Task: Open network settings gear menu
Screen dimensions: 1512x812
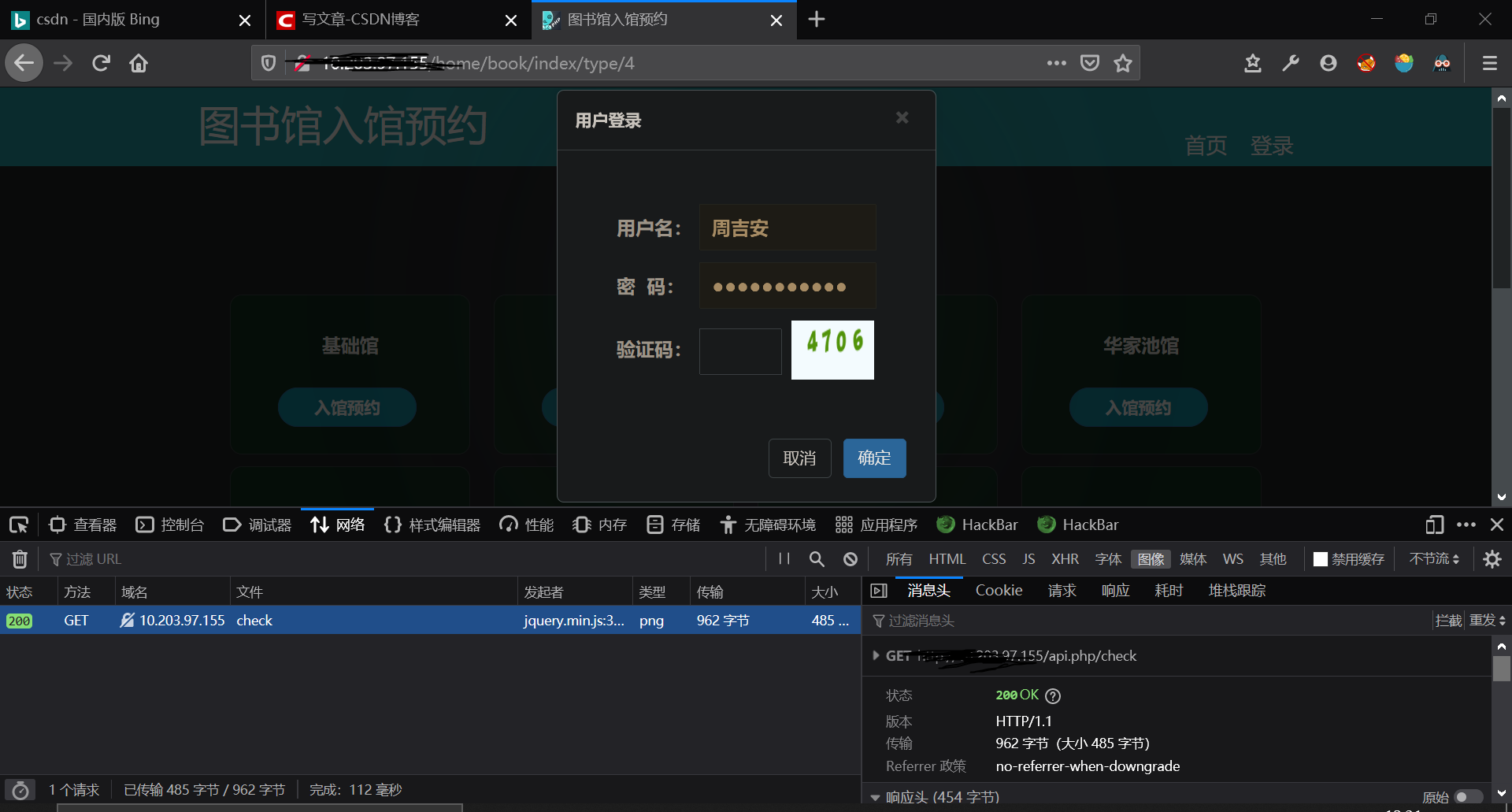Action: [x=1492, y=559]
